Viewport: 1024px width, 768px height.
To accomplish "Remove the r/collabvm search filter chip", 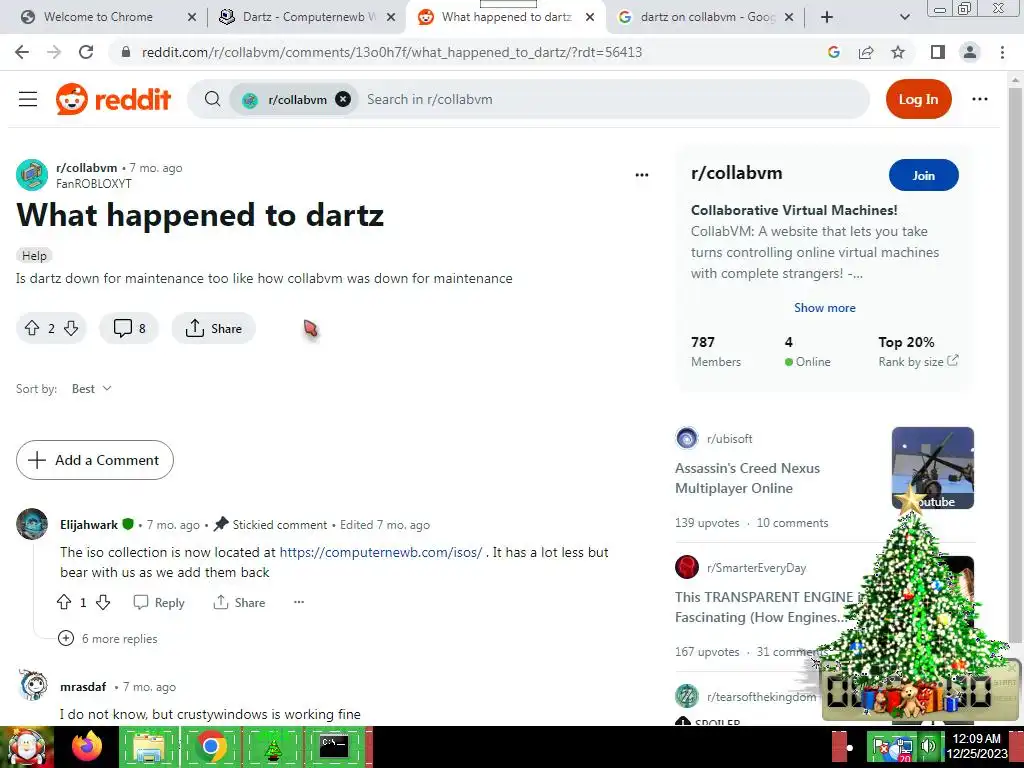I will (343, 99).
